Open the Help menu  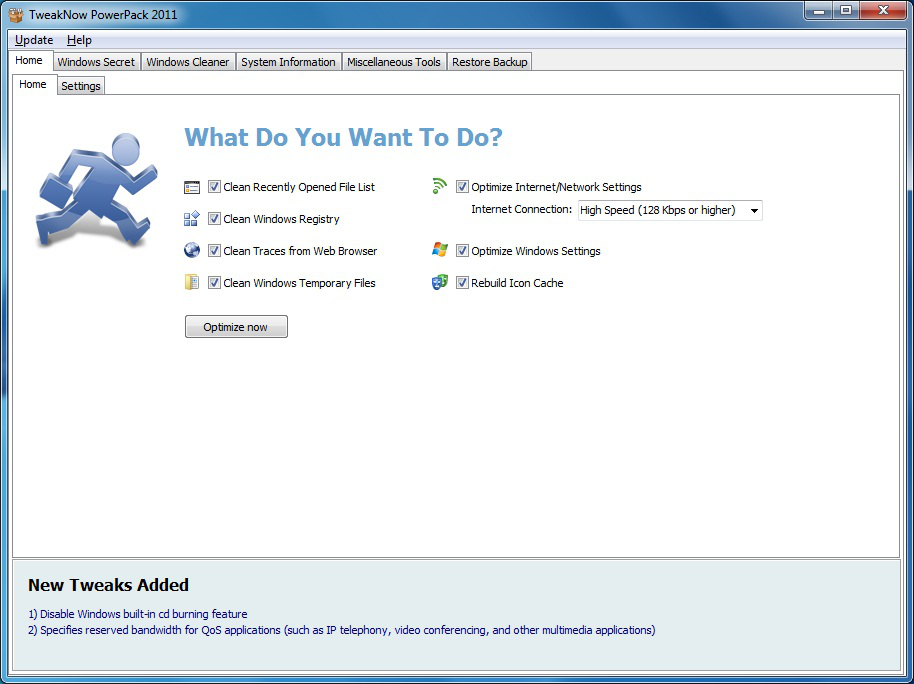(79, 40)
